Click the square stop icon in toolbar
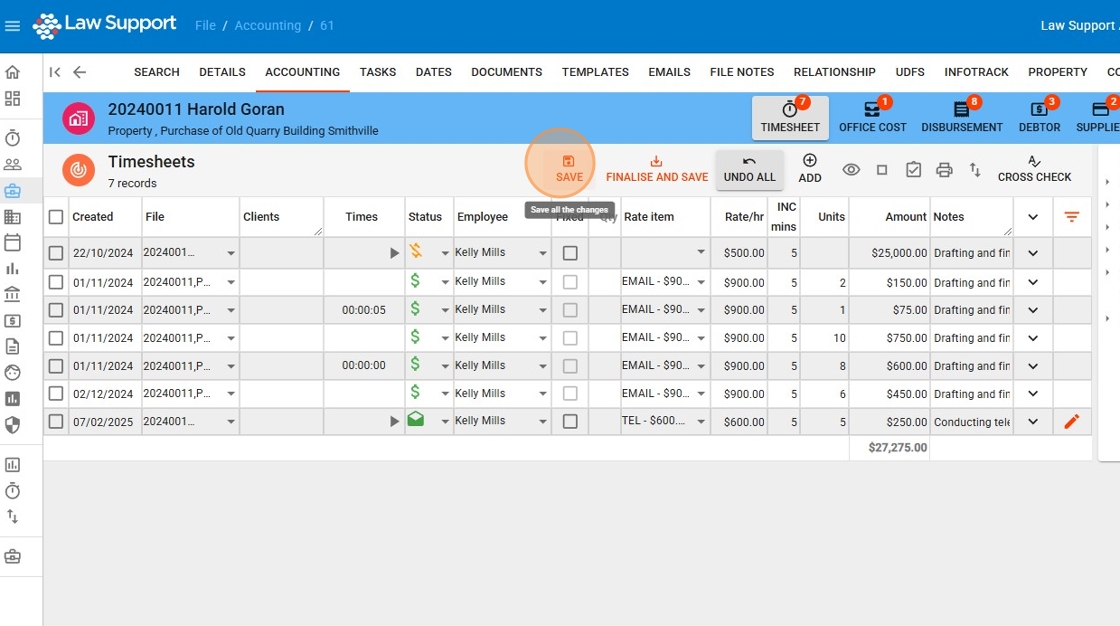Image resolution: width=1120 pixels, height=626 pixels. tap(882, 170)
